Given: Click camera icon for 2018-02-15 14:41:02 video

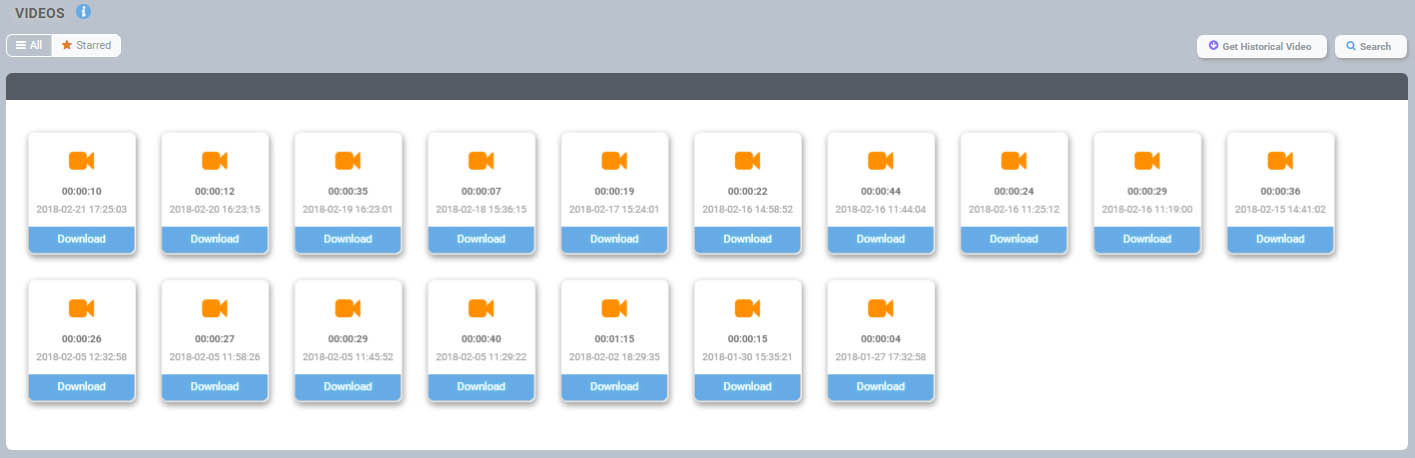Looking at the screenshot, I should pyautogui.click(x=1280, y=160).
